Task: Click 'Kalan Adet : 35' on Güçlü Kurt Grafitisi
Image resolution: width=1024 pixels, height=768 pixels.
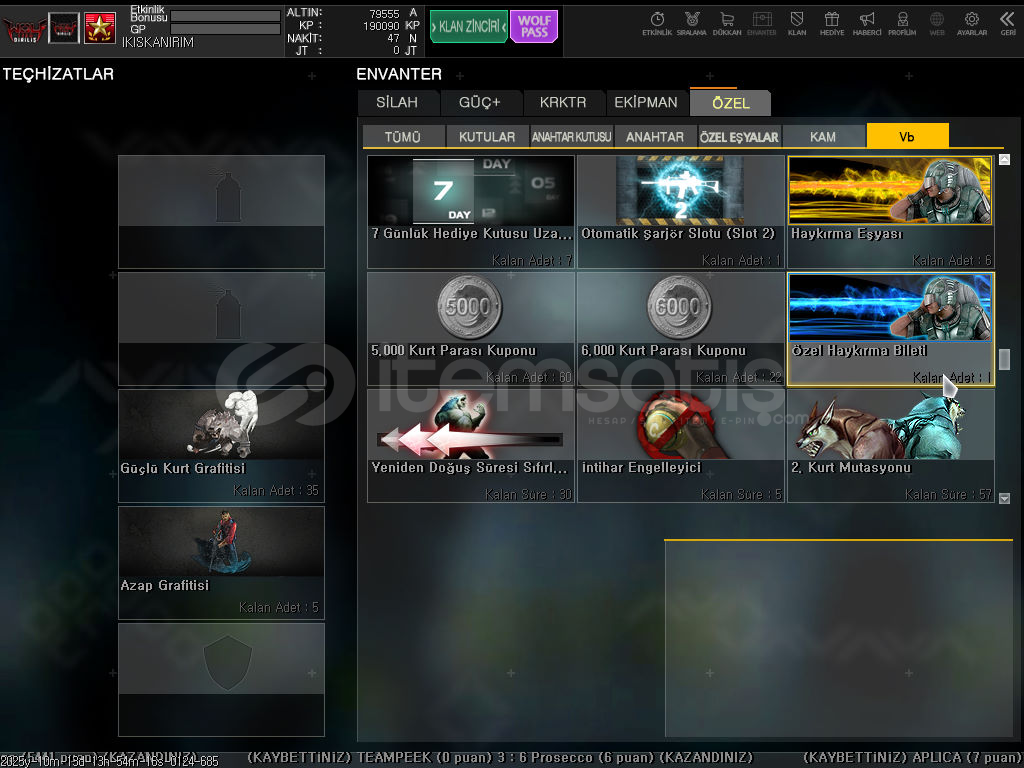Action: tap(276, 490)
